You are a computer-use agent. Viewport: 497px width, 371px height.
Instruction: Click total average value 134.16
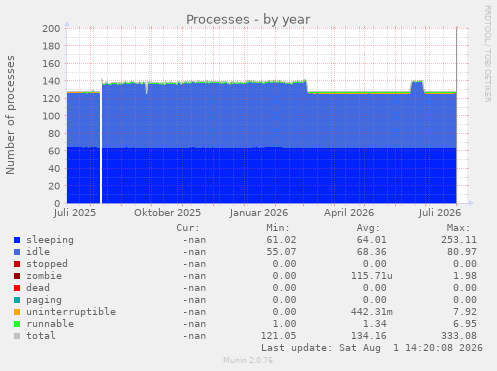pos(369,336)
